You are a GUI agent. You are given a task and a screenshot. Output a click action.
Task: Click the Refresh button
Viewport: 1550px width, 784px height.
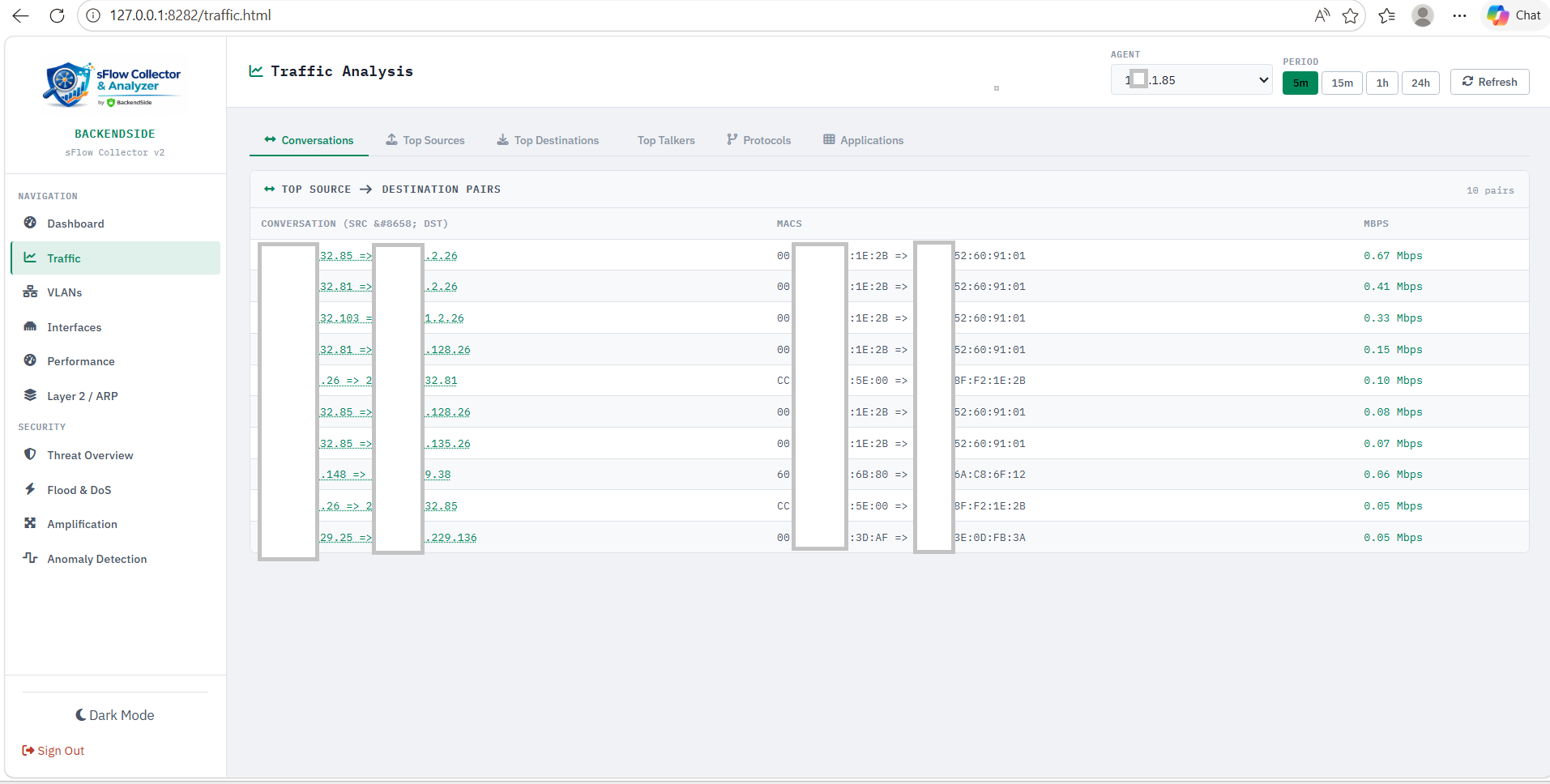coord(1489,82)
